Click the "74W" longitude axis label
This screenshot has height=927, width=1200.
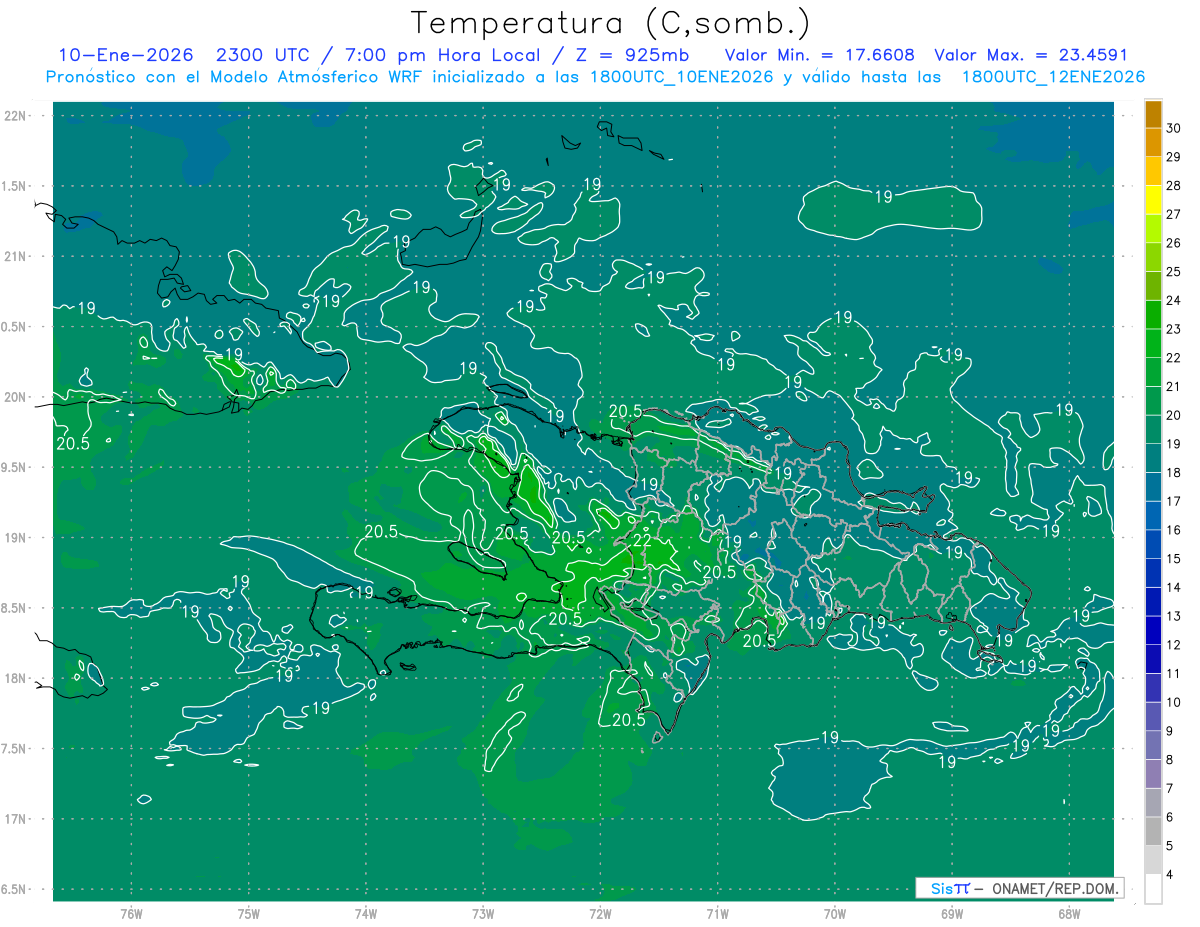point(365,913)
